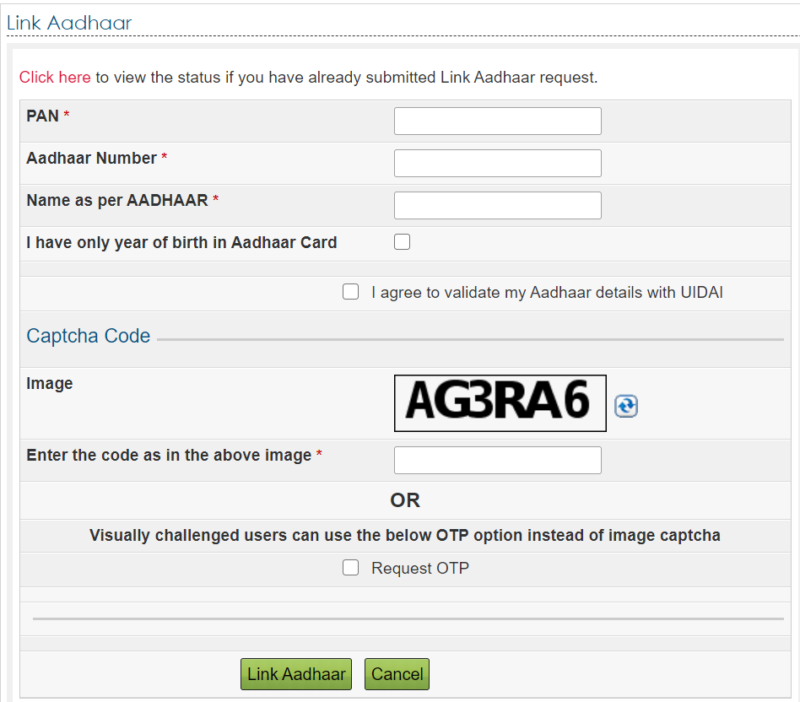Click the Enter the code label
This screenshot has width=800, height=702.
[x=169, y=455]
